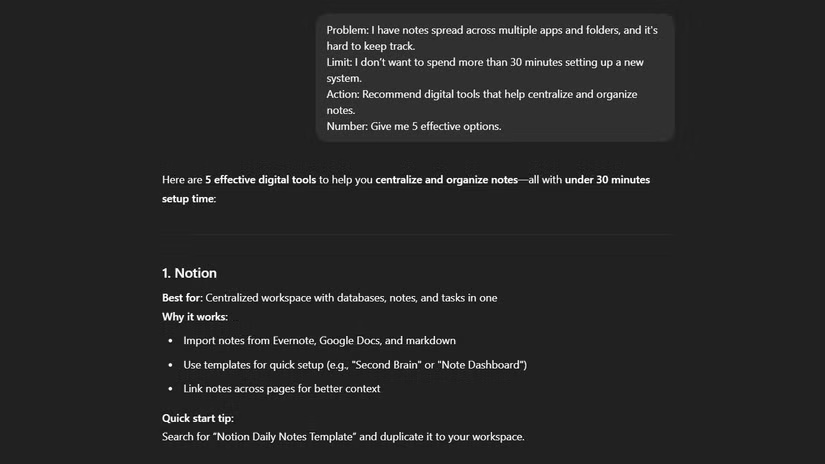The width and height of the screenshot is (825, 464).
Task: Click the "Problem:" line in the prompt
Action: (x=491, y=30)
